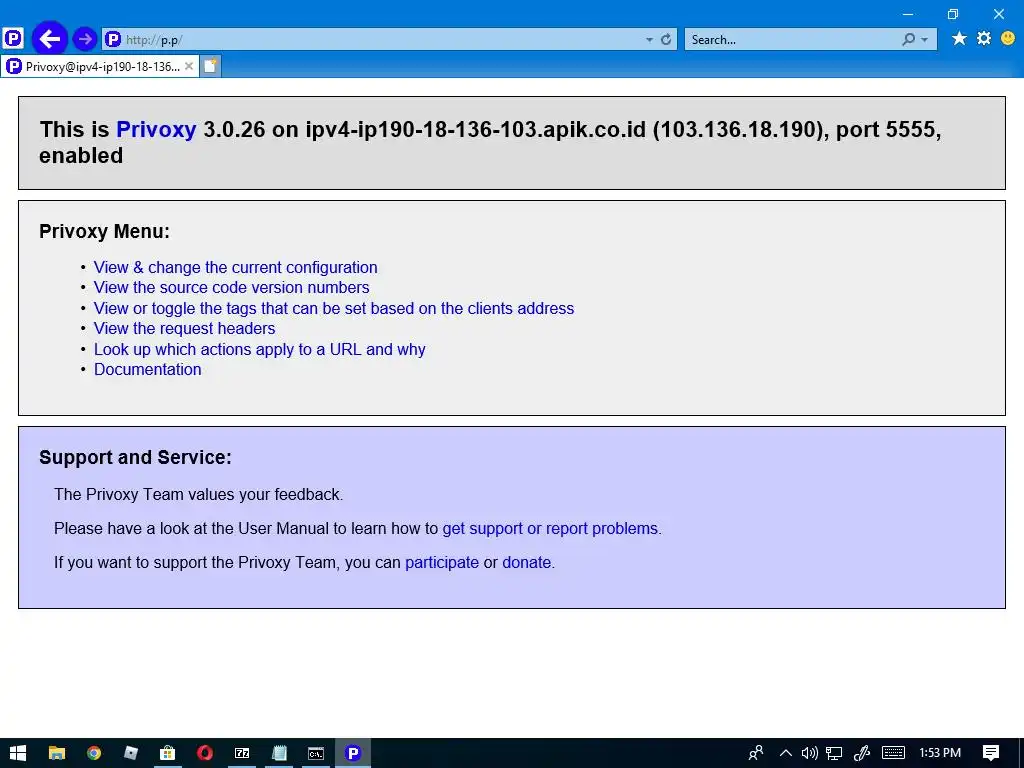
Task: Click the volume speaker icon
Action: pyautogui.click(x=809, y=753)
